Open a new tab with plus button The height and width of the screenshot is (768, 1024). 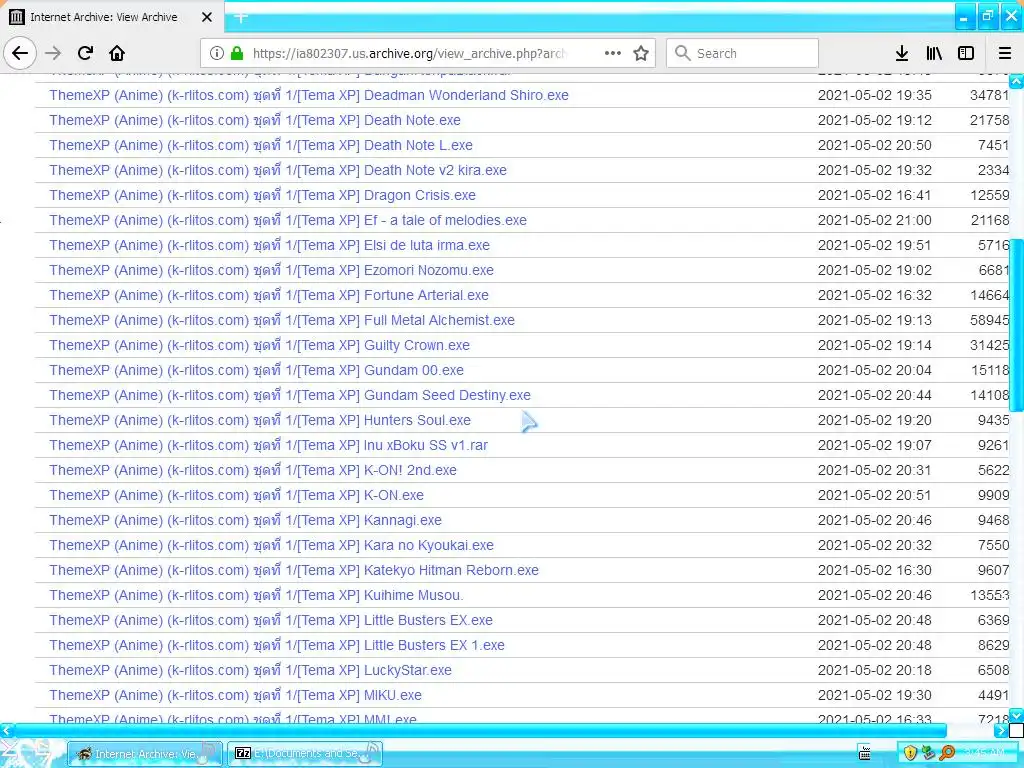(240, 18)
